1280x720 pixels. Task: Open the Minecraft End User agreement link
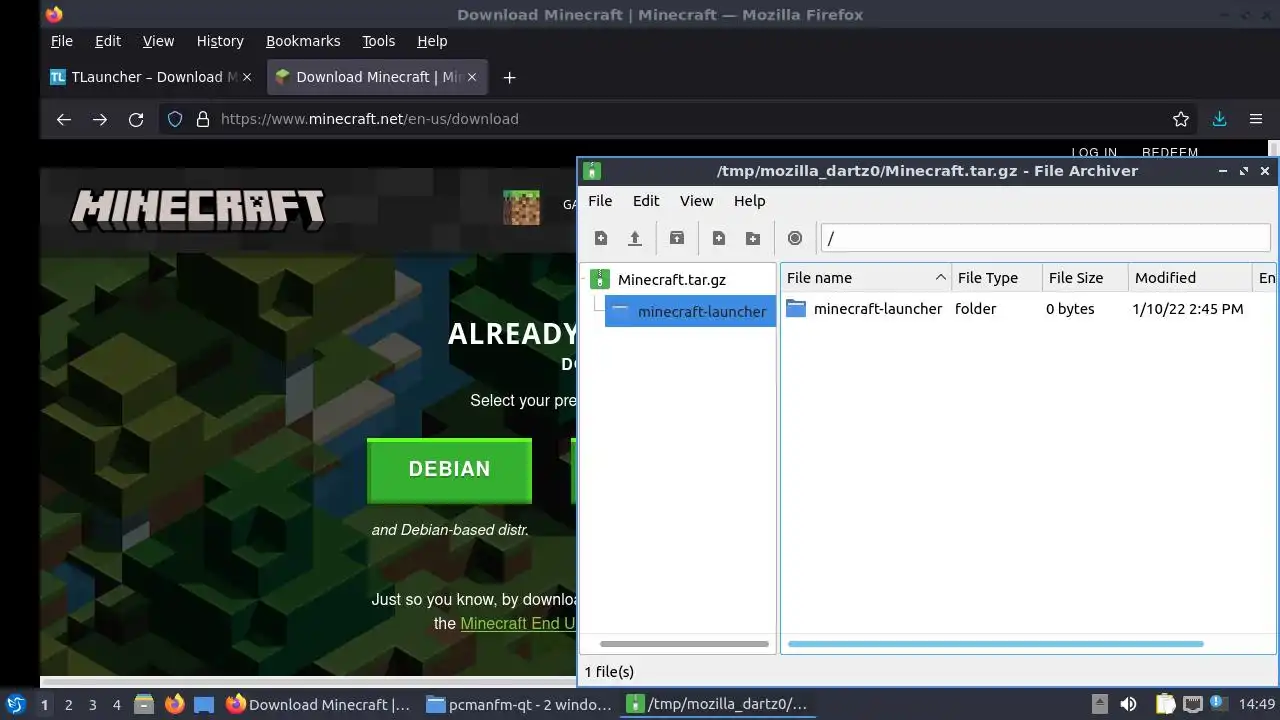pos(517,623)
